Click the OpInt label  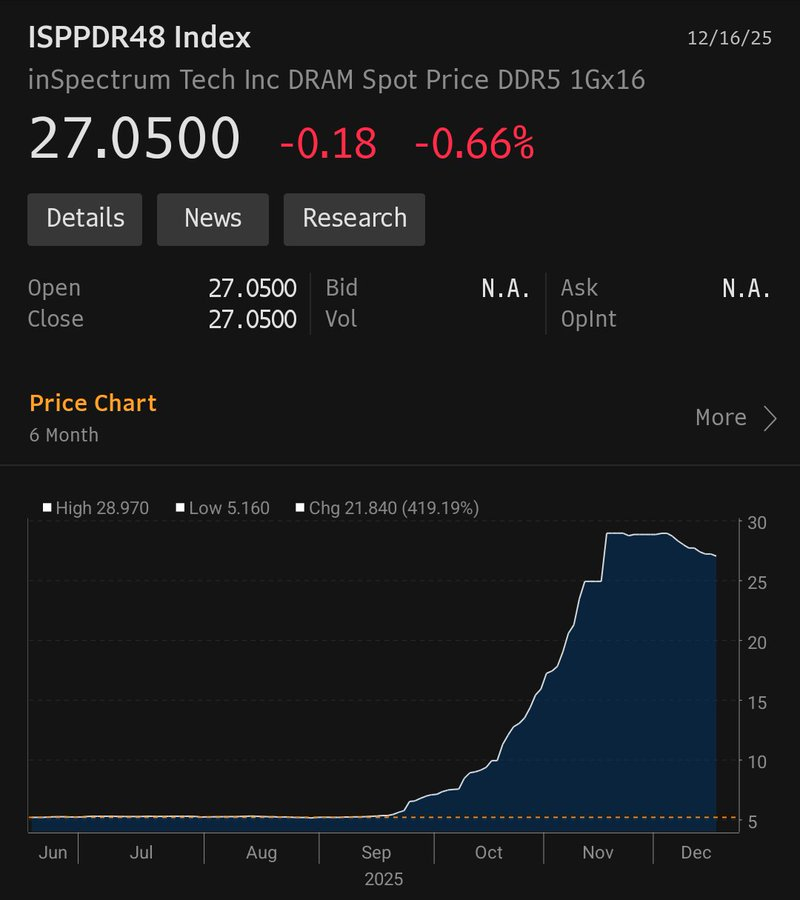coord(588,319)
